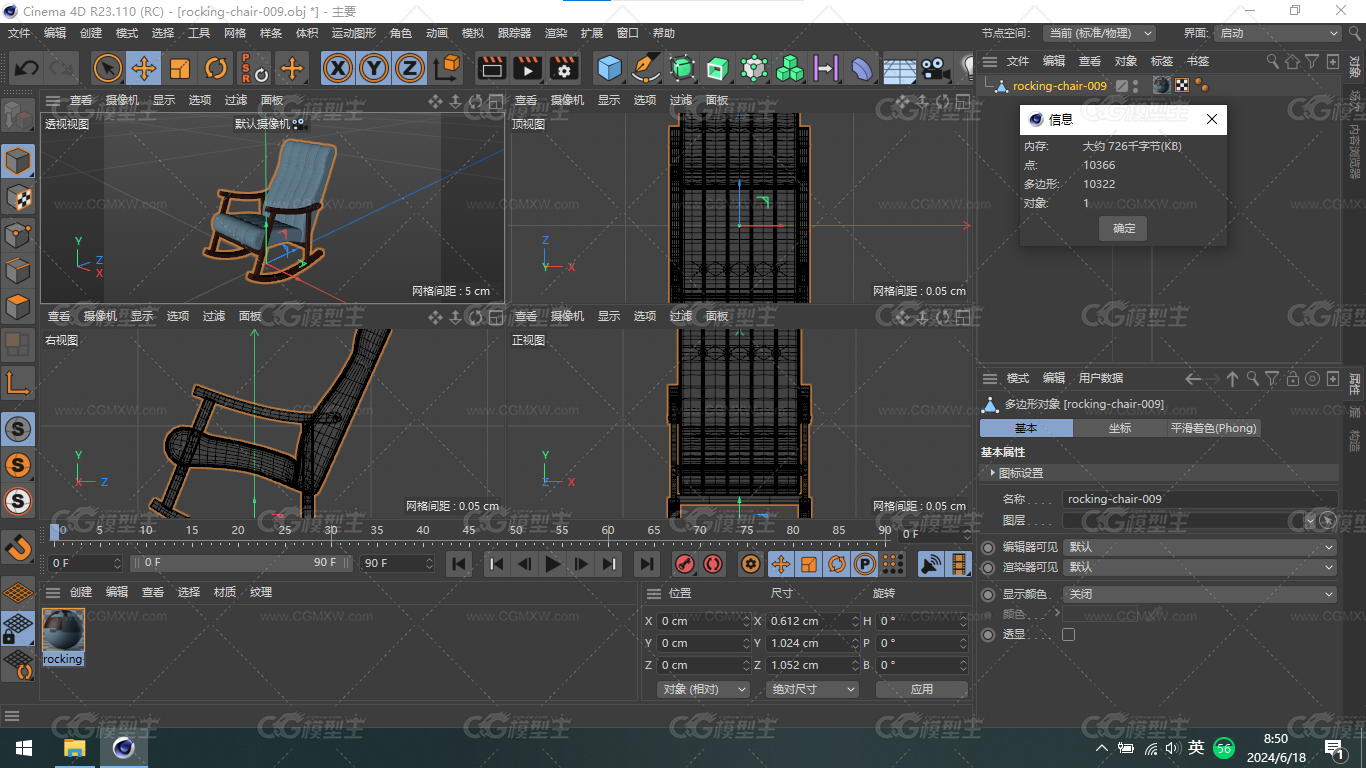
Task: Open the 界面 启动 layout dropdown
Action: click(x=1277, y=33)
